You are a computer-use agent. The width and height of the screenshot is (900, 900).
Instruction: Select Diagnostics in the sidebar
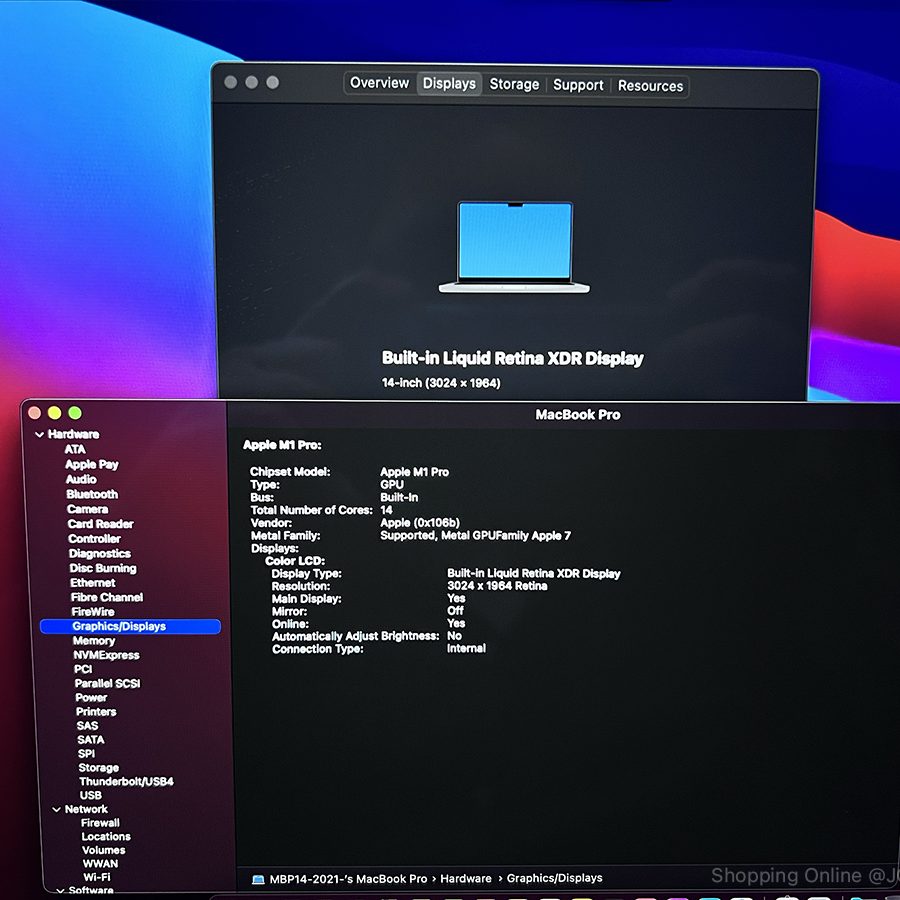[x=100, y=554]
